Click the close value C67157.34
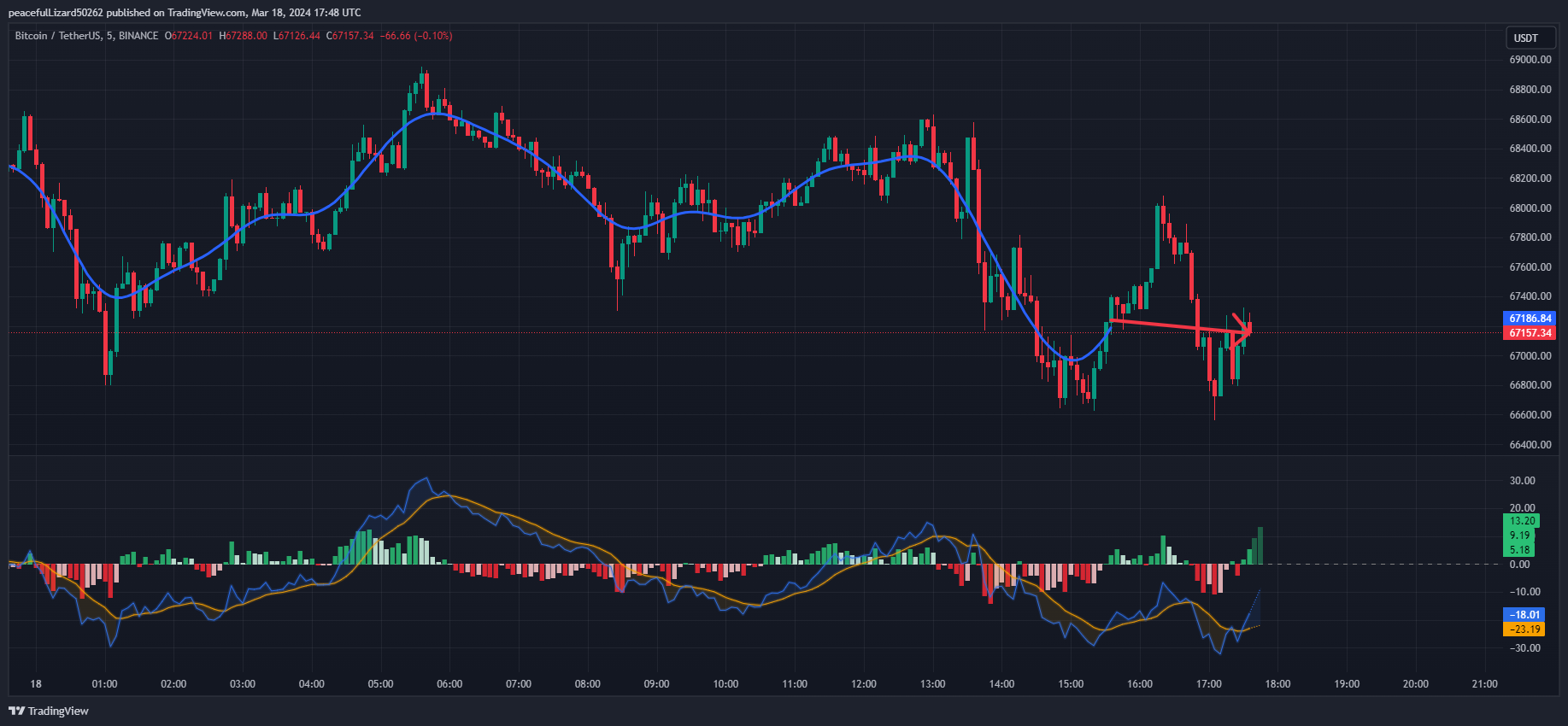1568x726 pixels. click(350, 36)
